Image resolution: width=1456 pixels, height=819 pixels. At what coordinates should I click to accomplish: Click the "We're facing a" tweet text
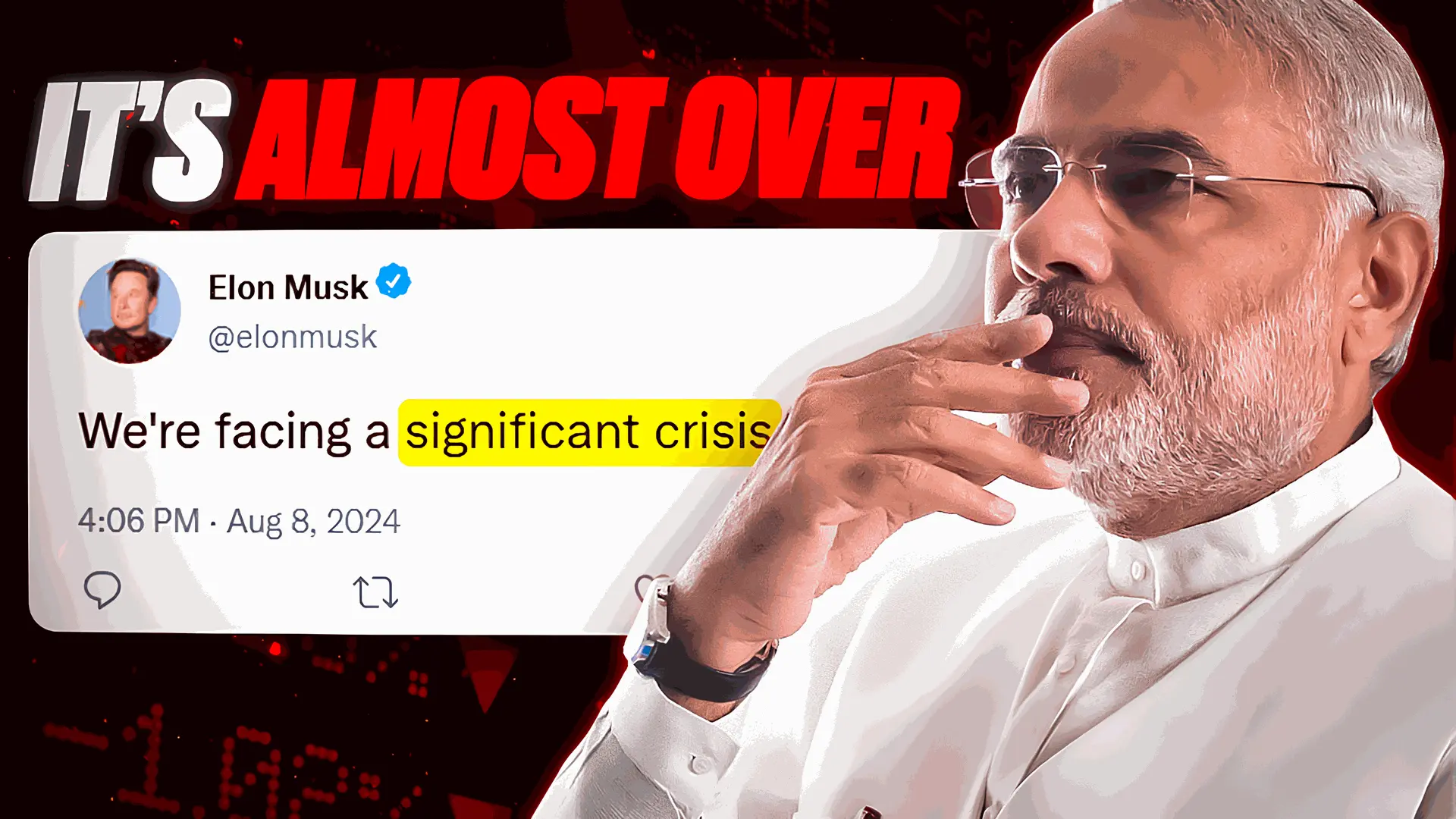234,432
